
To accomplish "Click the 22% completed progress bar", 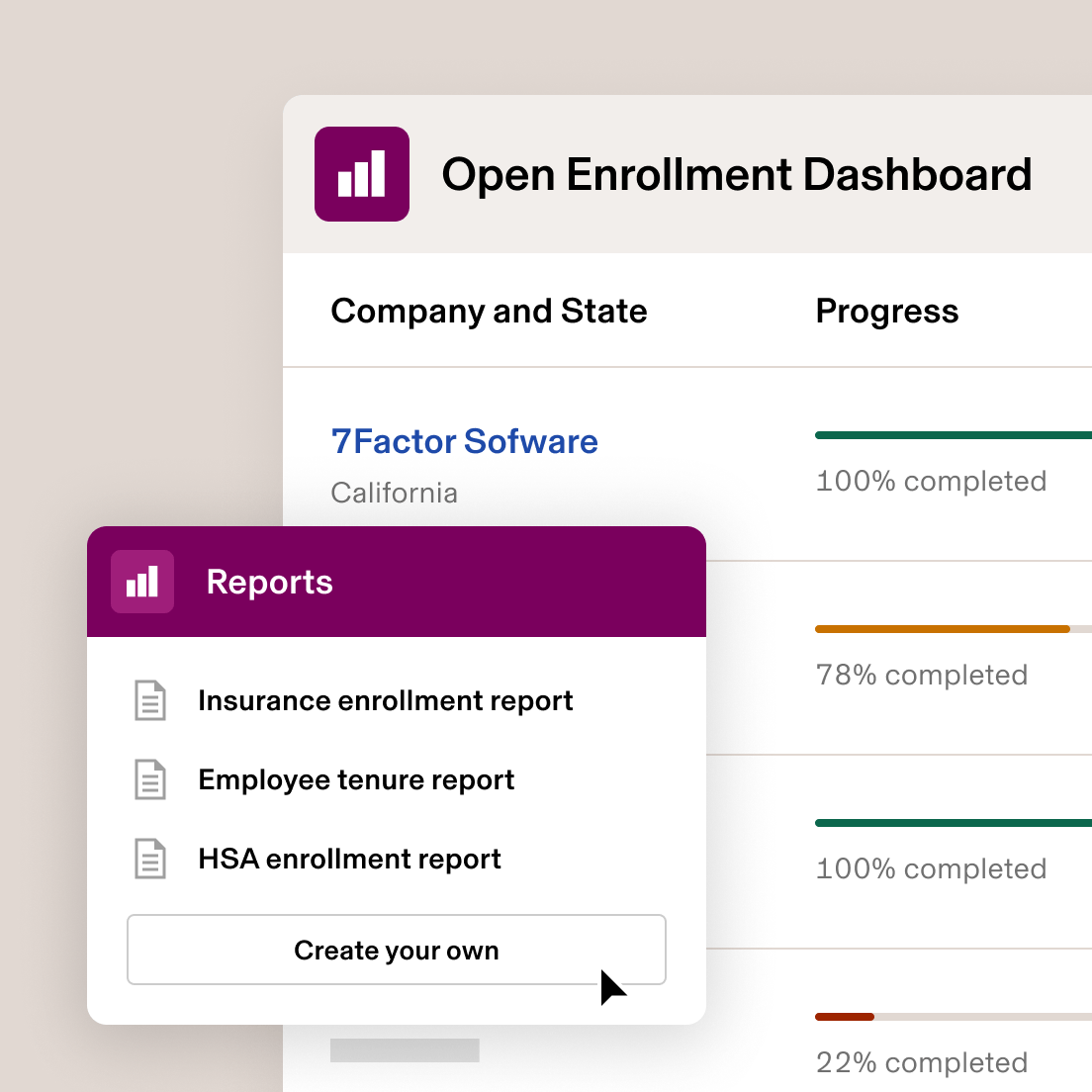I will pos(844,1016).
